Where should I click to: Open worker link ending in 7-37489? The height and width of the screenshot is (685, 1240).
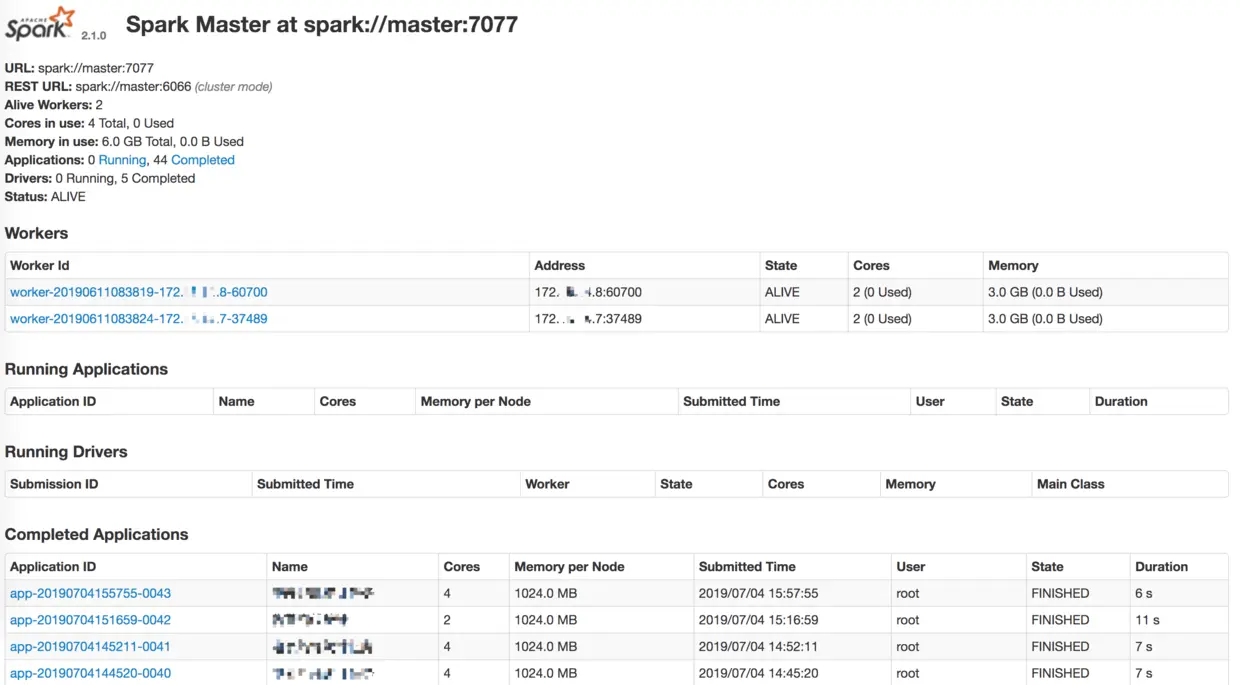(x=139, y=319)
